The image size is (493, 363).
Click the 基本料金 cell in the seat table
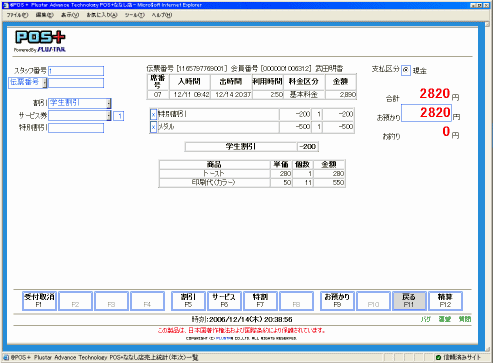coord(304,95)
